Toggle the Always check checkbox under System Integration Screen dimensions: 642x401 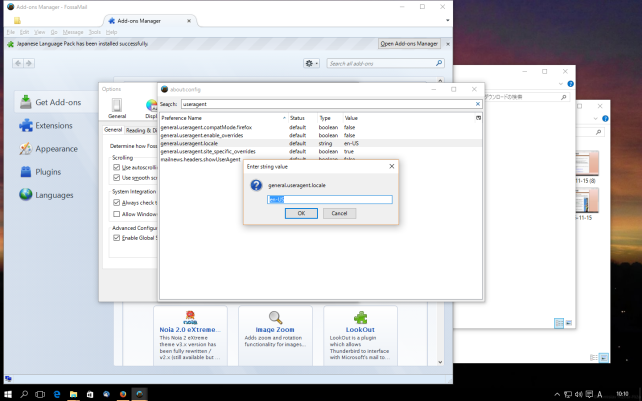[x=117, y=203]
